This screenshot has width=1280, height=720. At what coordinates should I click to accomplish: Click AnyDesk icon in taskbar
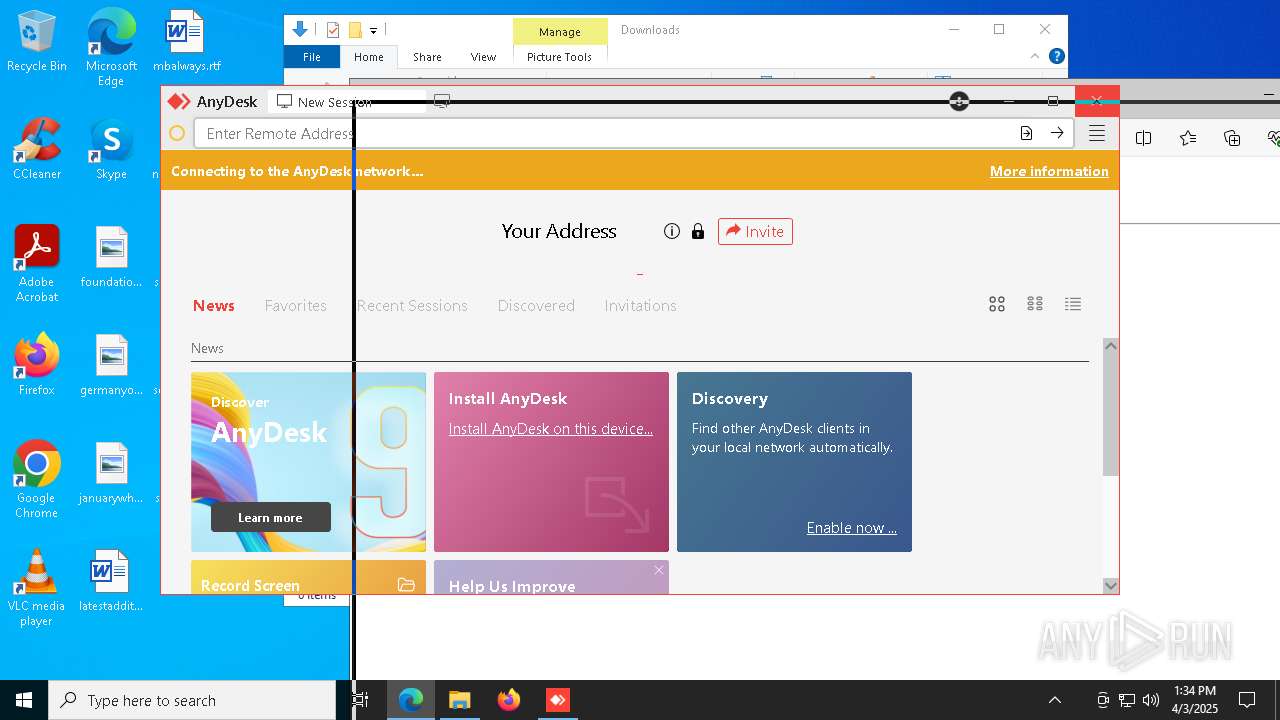(x=557, y=700)
